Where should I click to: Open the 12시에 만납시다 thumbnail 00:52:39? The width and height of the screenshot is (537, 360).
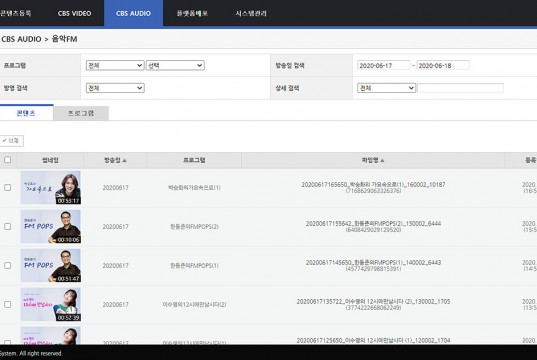click(51, 305)
